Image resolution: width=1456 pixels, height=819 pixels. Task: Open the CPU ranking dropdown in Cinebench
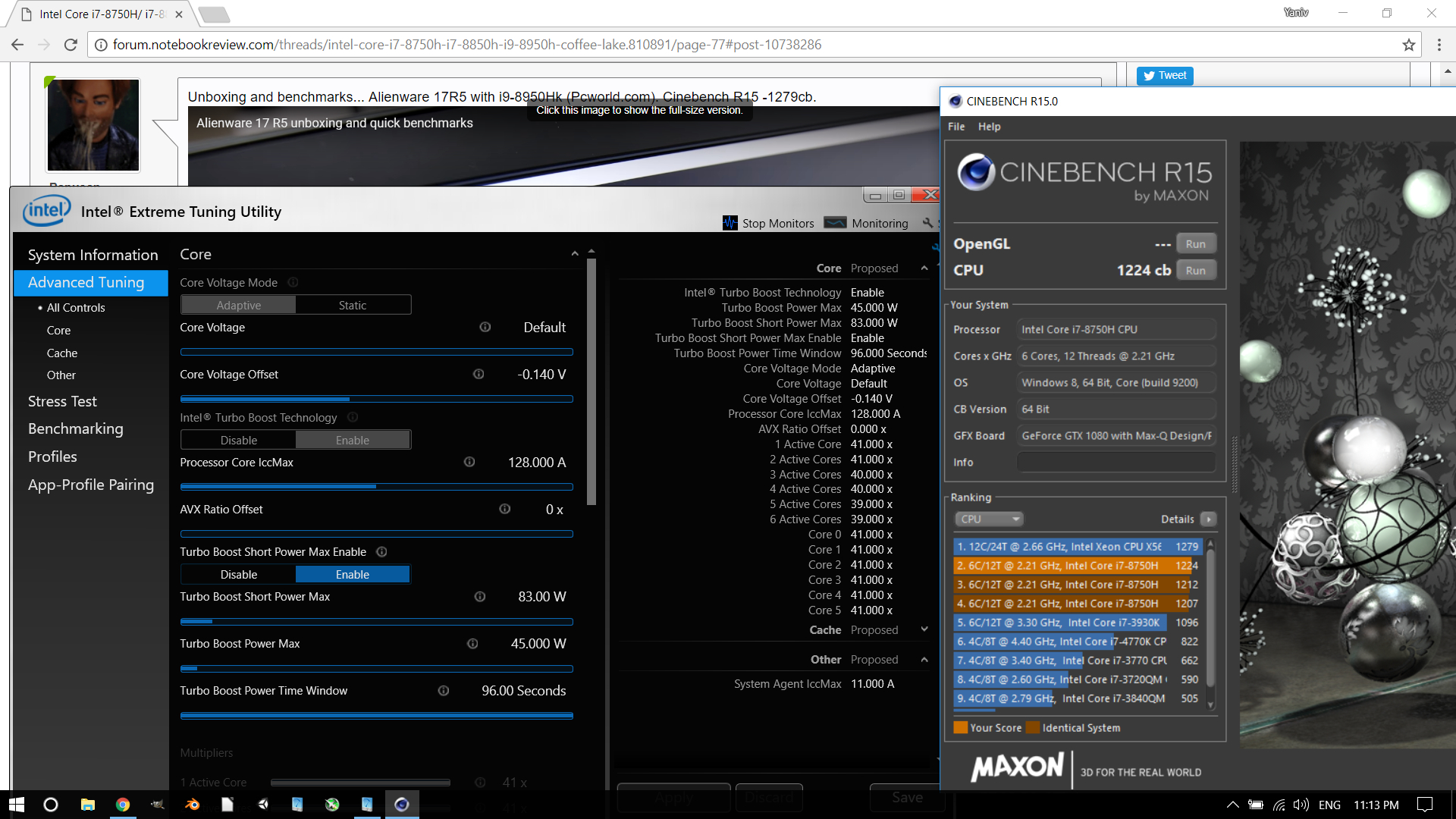(x=989, y=519)
